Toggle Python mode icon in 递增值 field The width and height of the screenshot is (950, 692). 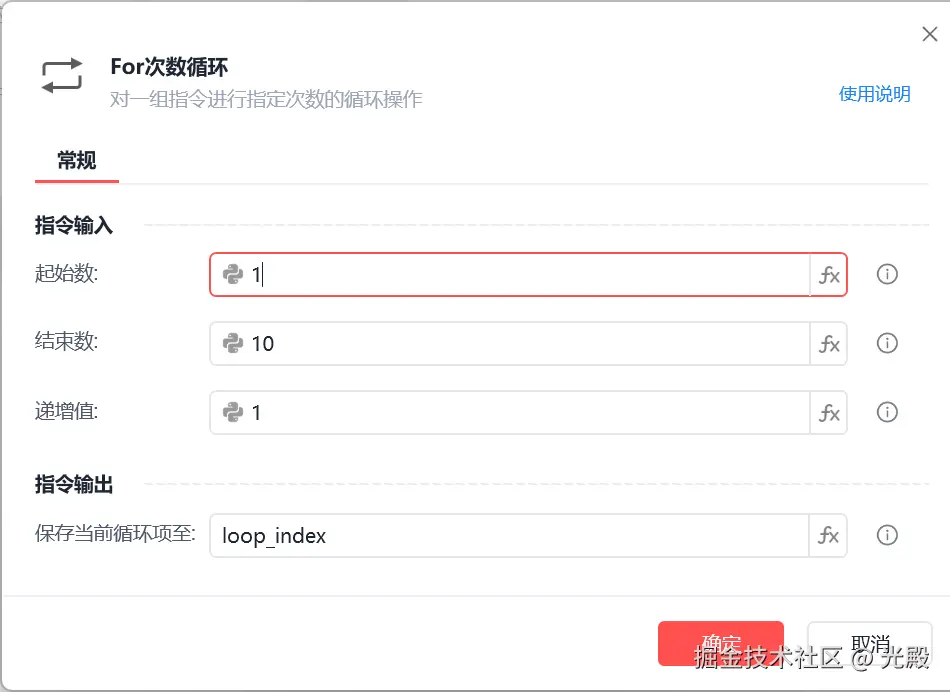click(x=233, y=413)
